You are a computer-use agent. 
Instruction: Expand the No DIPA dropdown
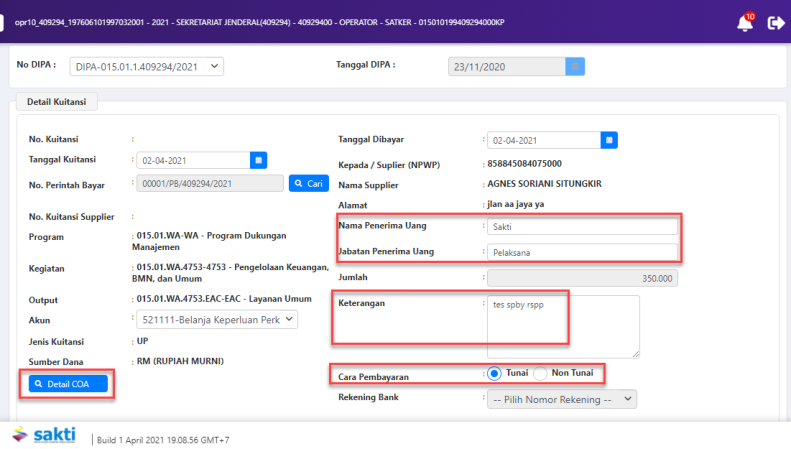point(147,67)
